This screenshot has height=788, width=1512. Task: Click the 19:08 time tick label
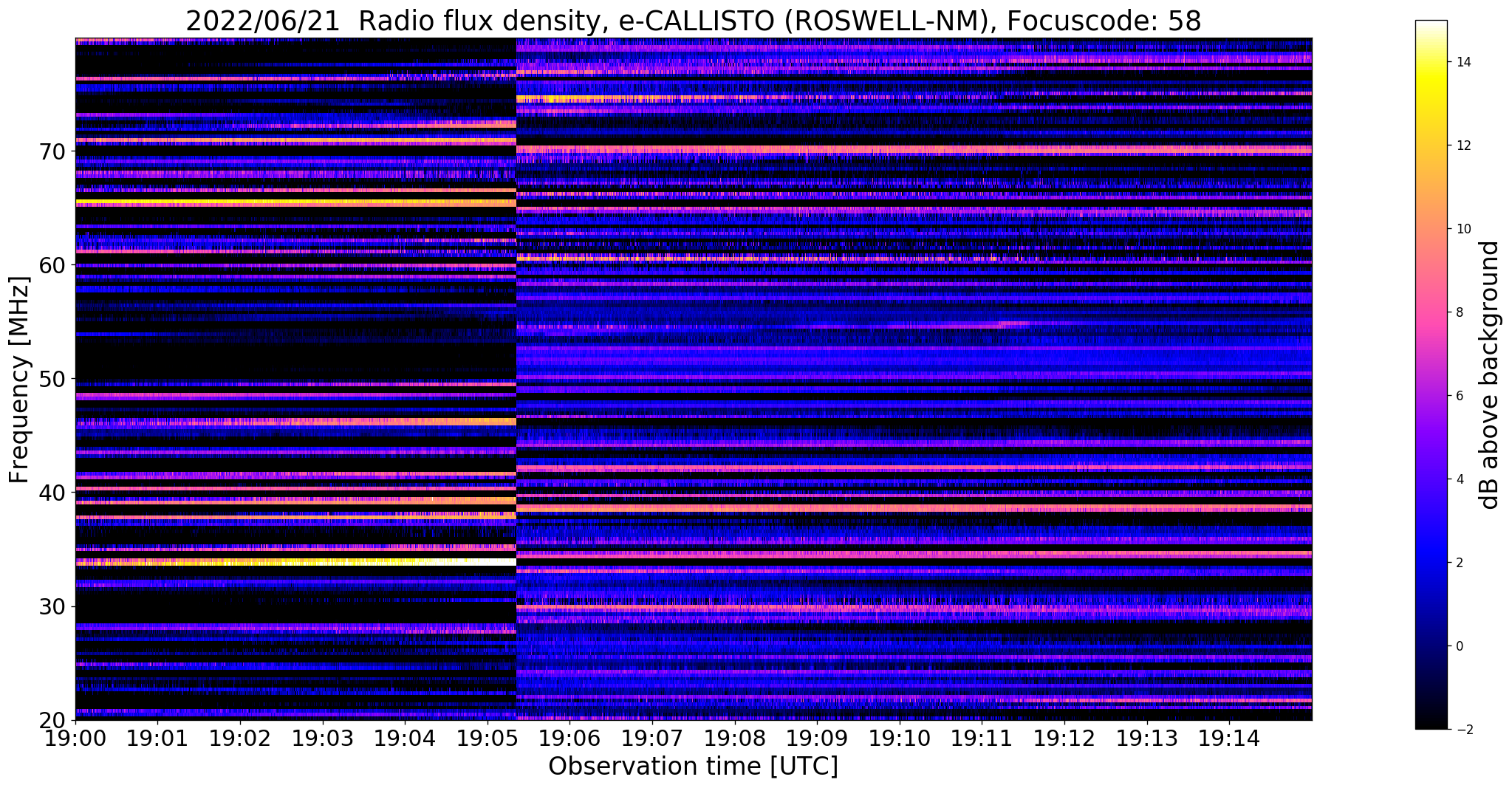(x=734, y=739)
